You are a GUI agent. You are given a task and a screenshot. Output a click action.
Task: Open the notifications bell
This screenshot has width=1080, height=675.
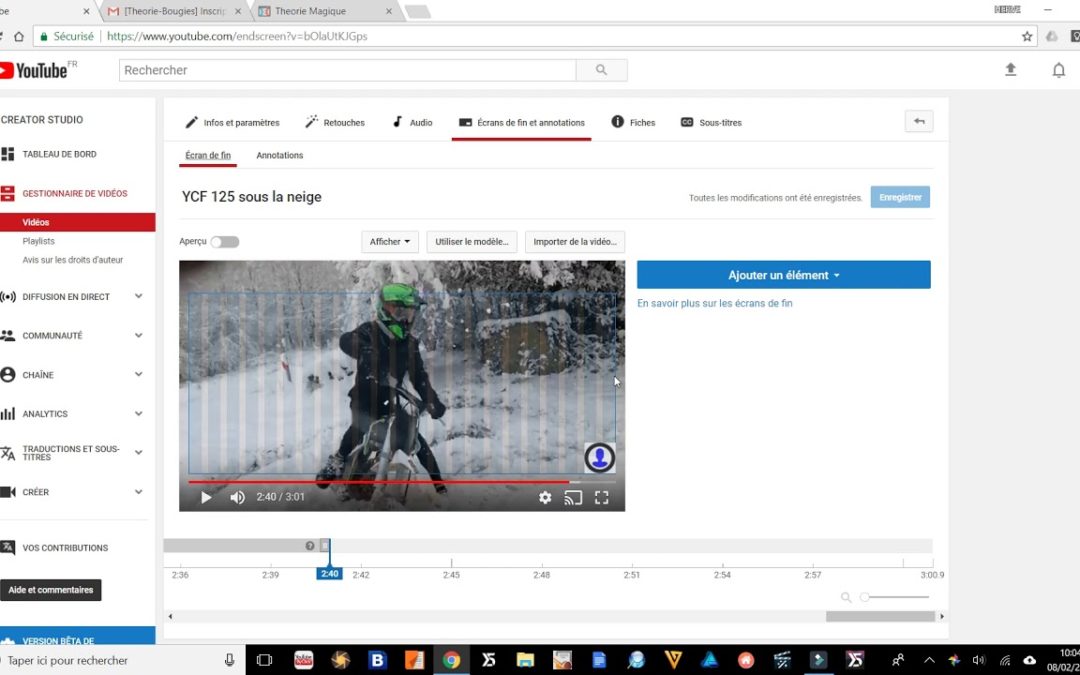[x=1058, y=70]
